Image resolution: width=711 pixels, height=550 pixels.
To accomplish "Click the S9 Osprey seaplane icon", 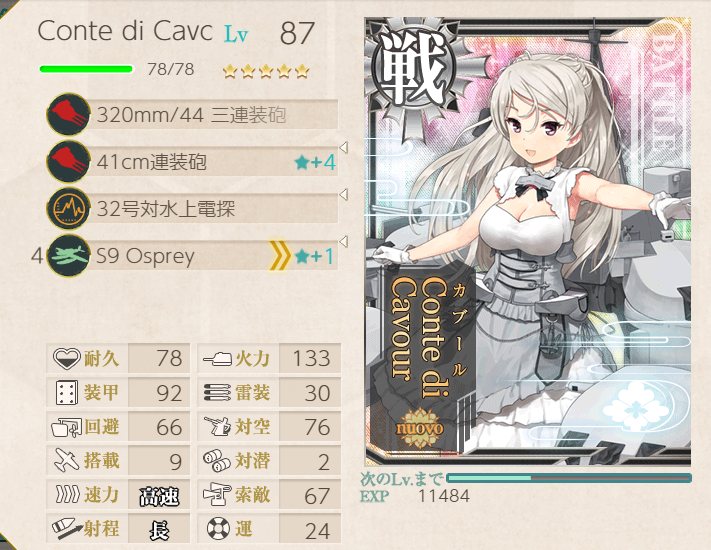I will click(68, 256).
